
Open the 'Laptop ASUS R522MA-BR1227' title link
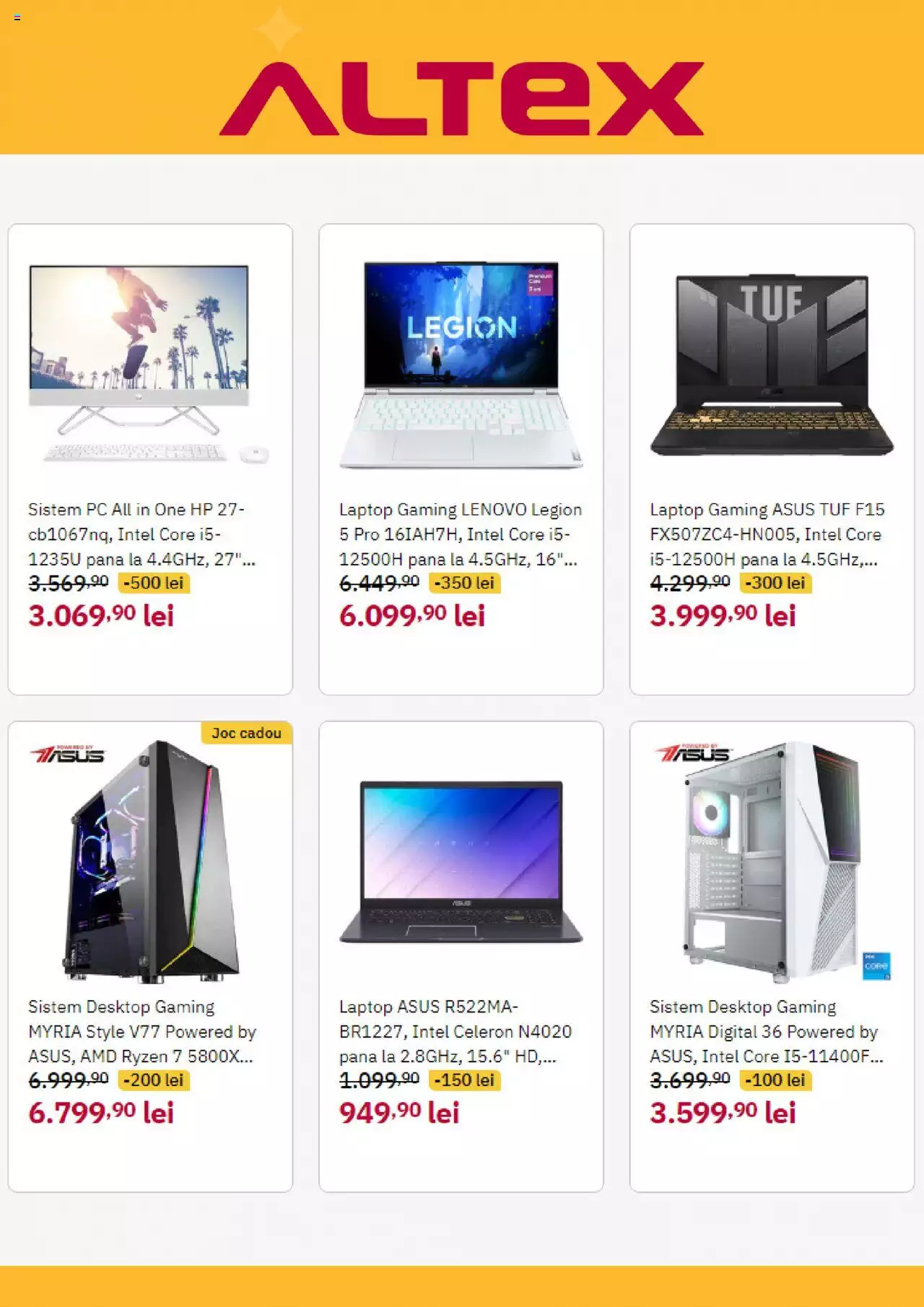pyautogui.click(x=456, y=1032)
